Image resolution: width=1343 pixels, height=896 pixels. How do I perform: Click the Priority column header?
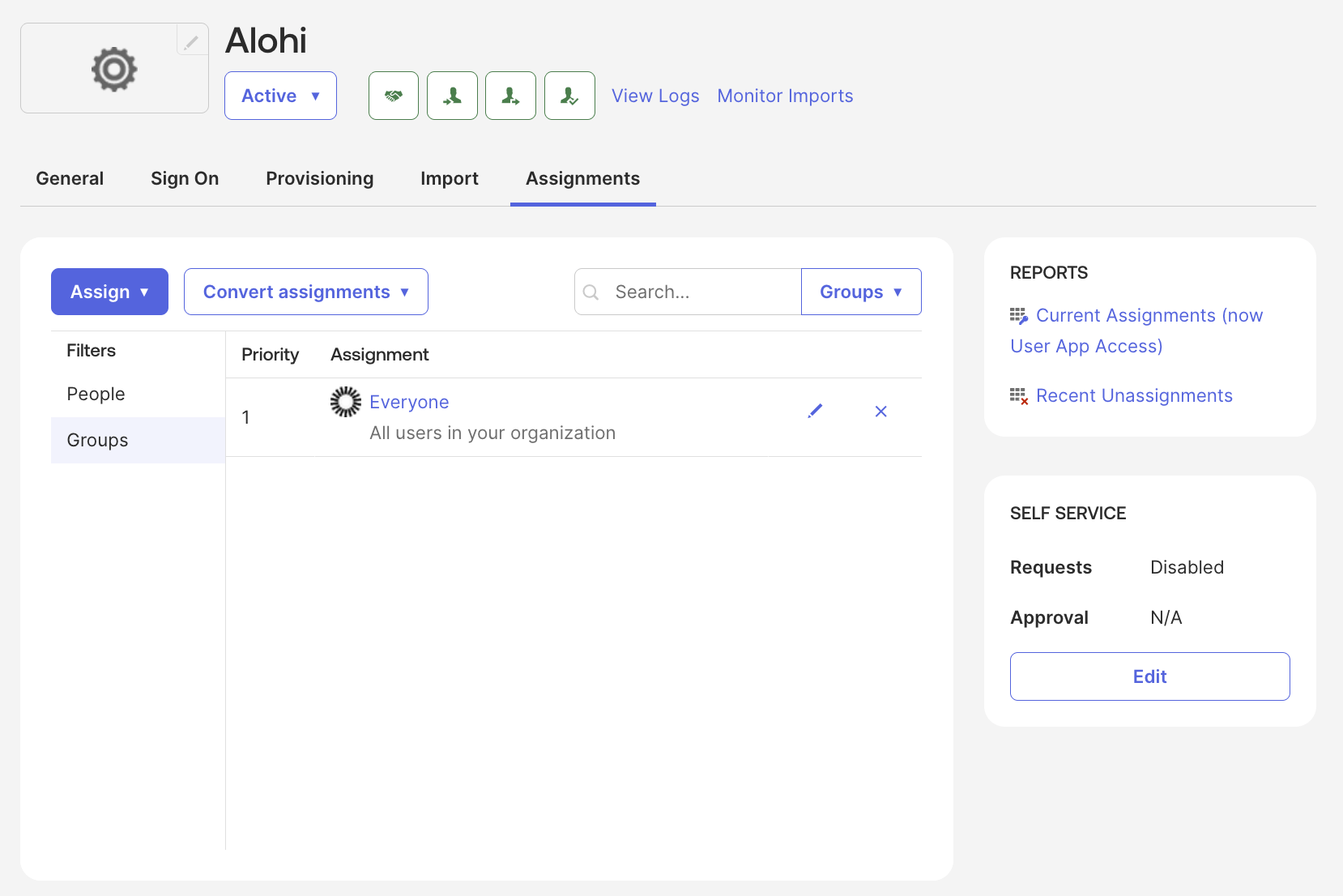(271, 354)
